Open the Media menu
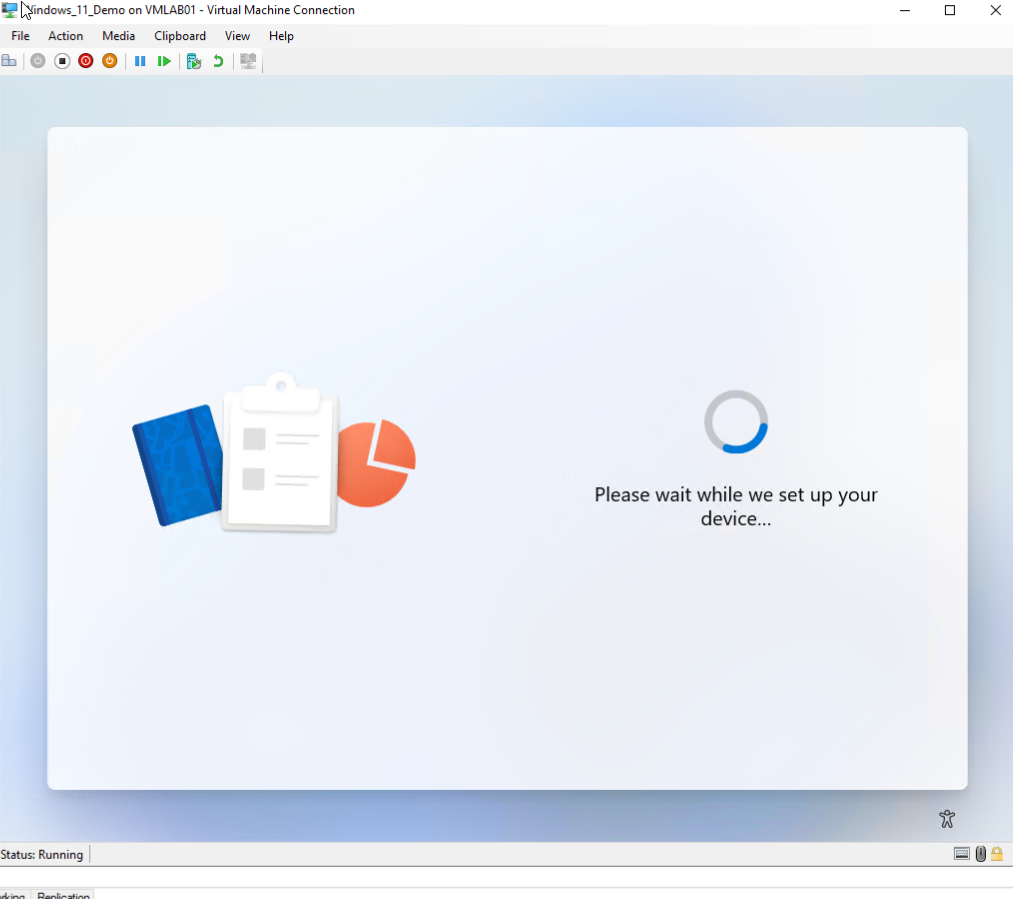Image resolution: width=1013 pixels, height=899 pixels. click(118, 36)
